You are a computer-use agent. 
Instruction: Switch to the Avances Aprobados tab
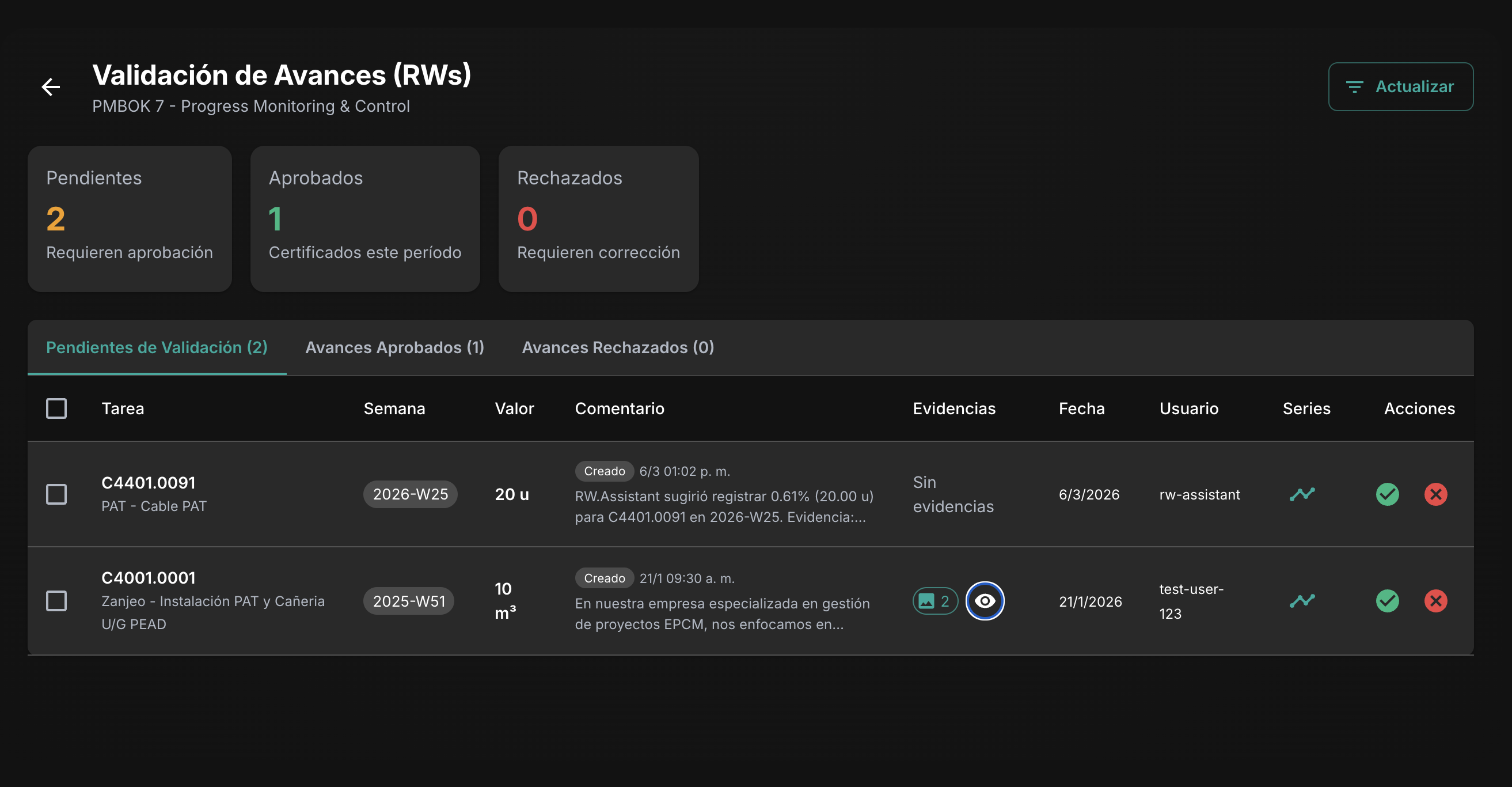coord(394,347)
